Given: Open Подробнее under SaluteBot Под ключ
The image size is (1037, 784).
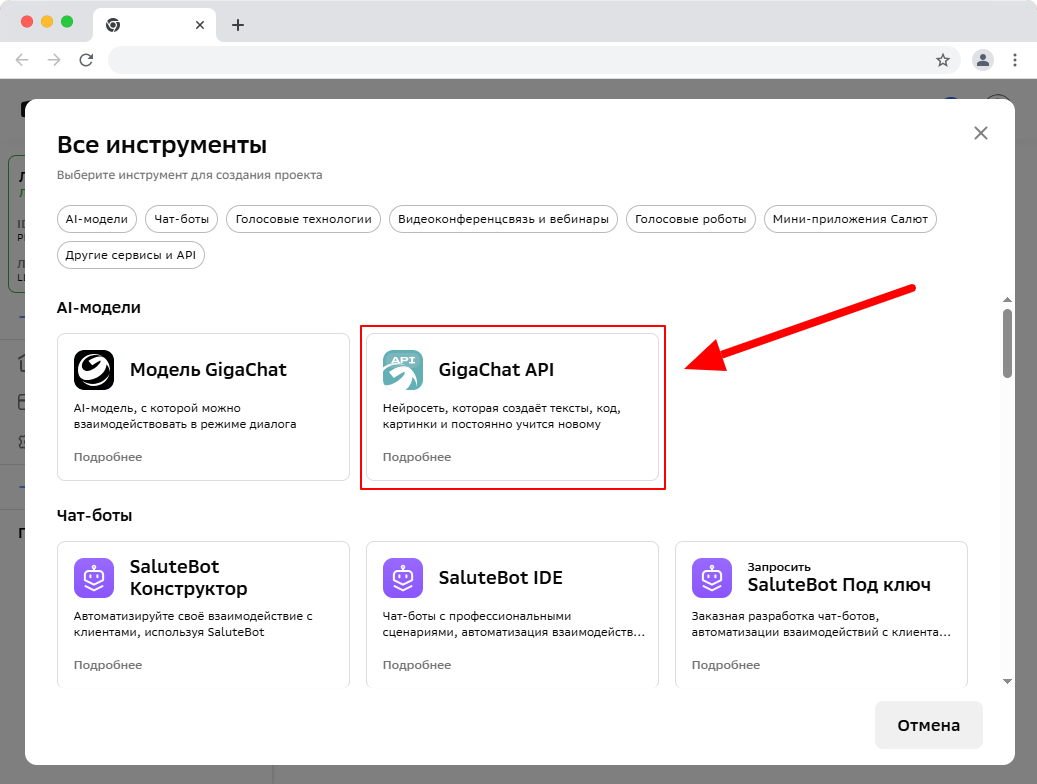Looking at the screenshot, I should click(x=726, y=665).
